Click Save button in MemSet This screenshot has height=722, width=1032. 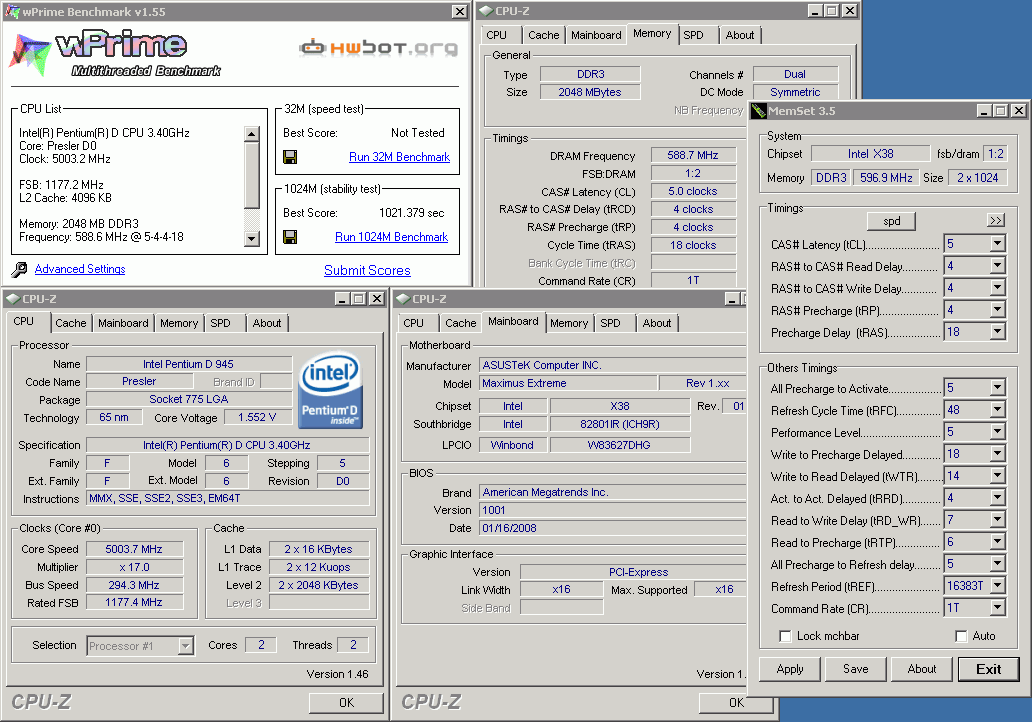click(x=856, y=669)
